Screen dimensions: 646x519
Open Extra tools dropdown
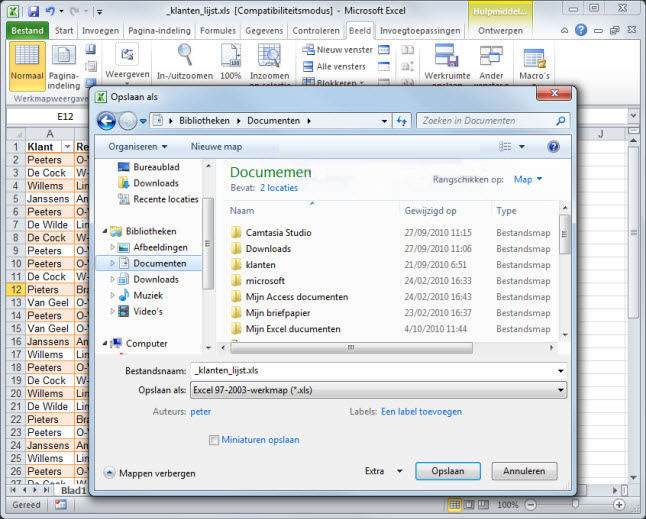tap(383, 471)
